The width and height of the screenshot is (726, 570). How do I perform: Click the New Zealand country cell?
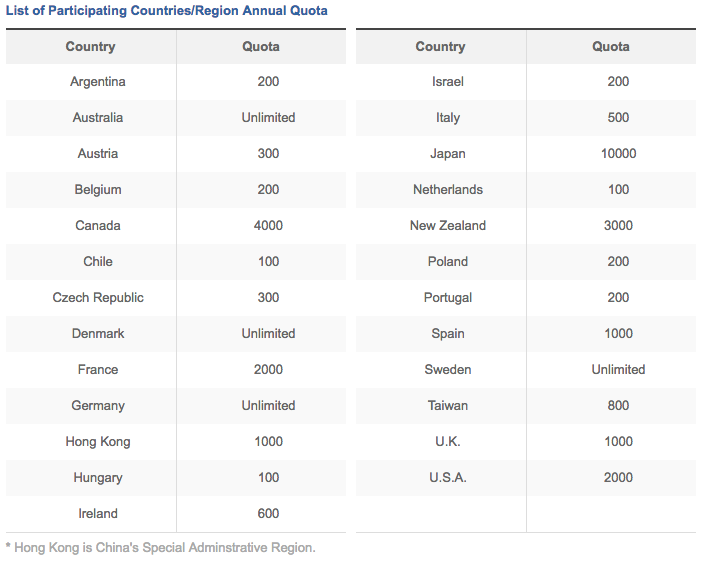(448, 225)
